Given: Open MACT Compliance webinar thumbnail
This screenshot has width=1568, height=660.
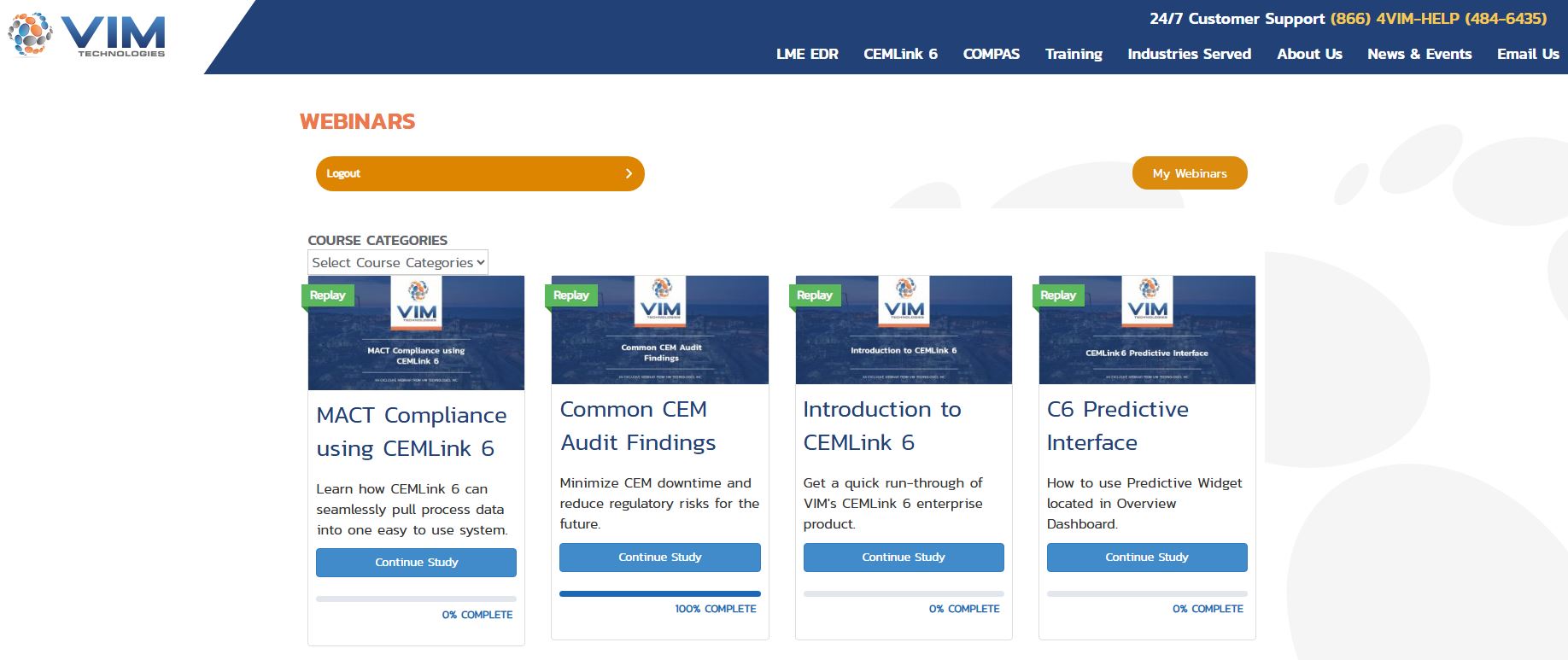Looking at the screenshot, I should (x=416, y=333).
